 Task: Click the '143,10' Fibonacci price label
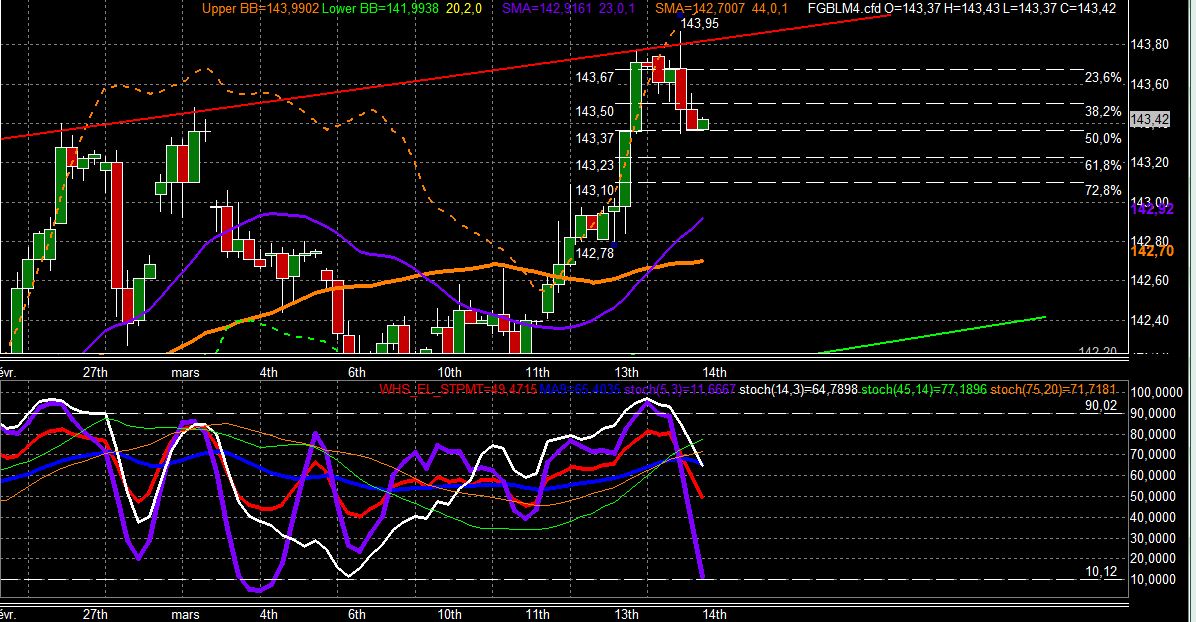tap(594, 191)
